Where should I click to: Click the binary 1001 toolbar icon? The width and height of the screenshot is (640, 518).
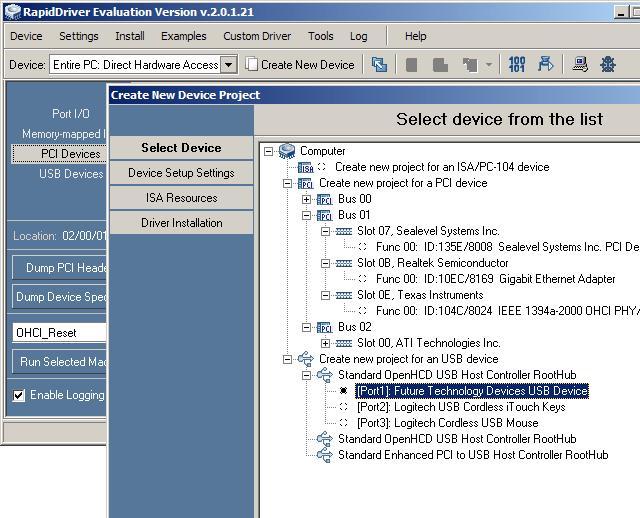[517, 65]
